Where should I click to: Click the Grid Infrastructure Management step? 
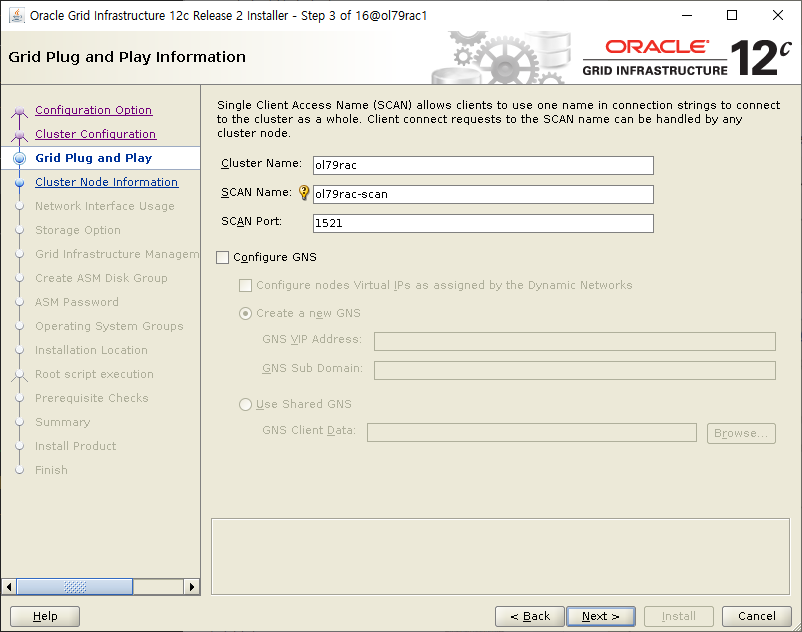[x=117, y=254]
